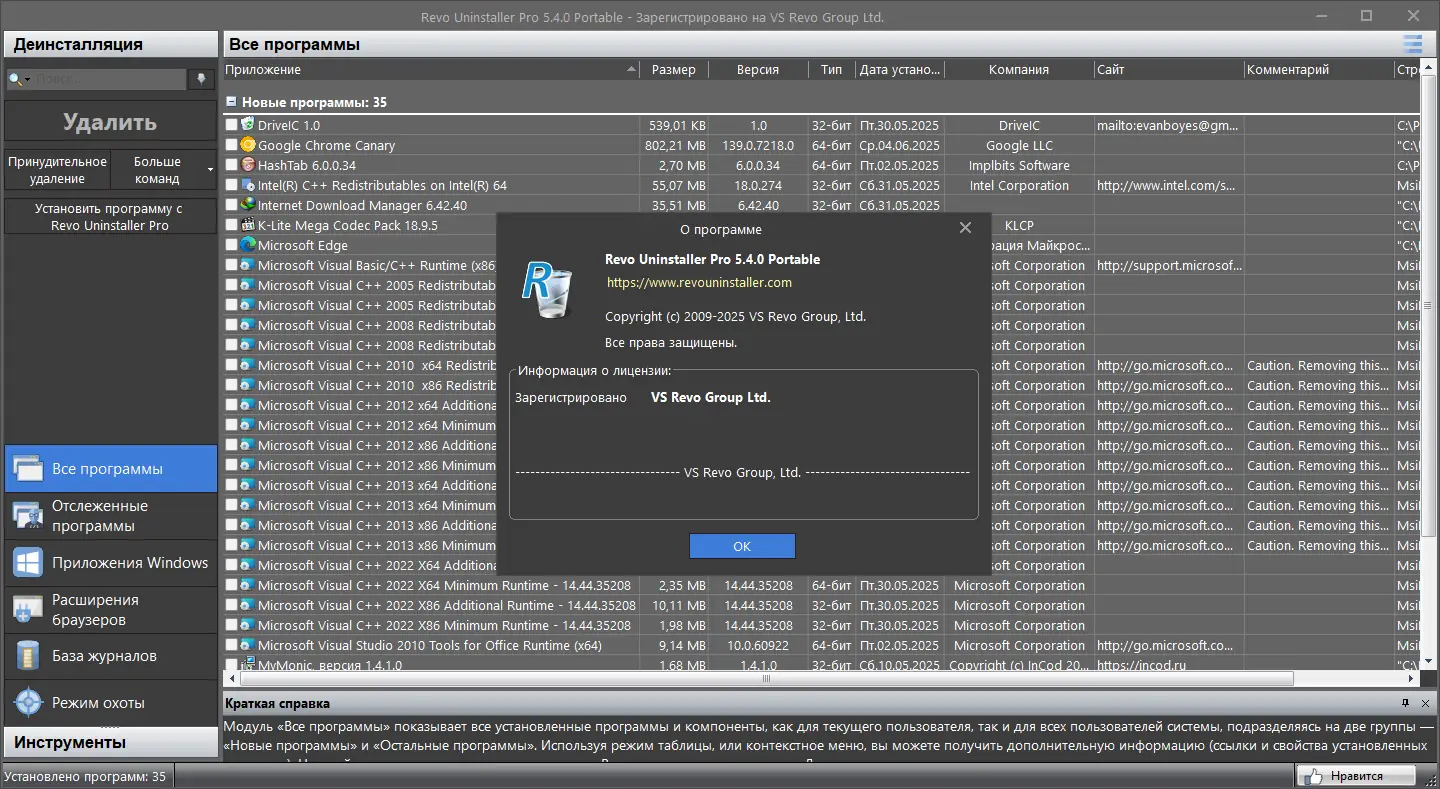The image size is (1440, 789).
Task: Activate Режим охоты
Action: click(110, 703)
